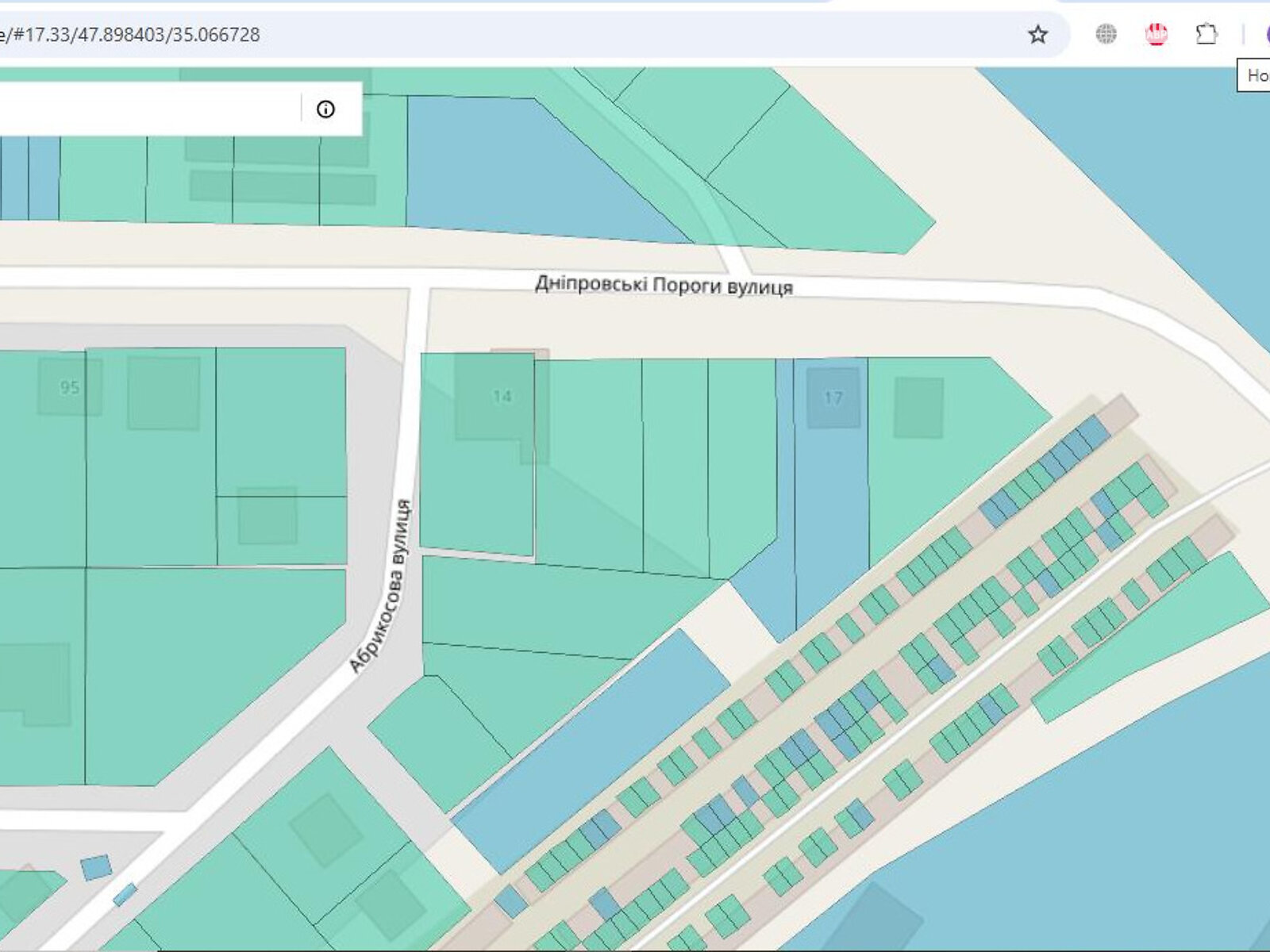Click inside the map search field
1270x952 pixels.
click(x=149, y=109)
